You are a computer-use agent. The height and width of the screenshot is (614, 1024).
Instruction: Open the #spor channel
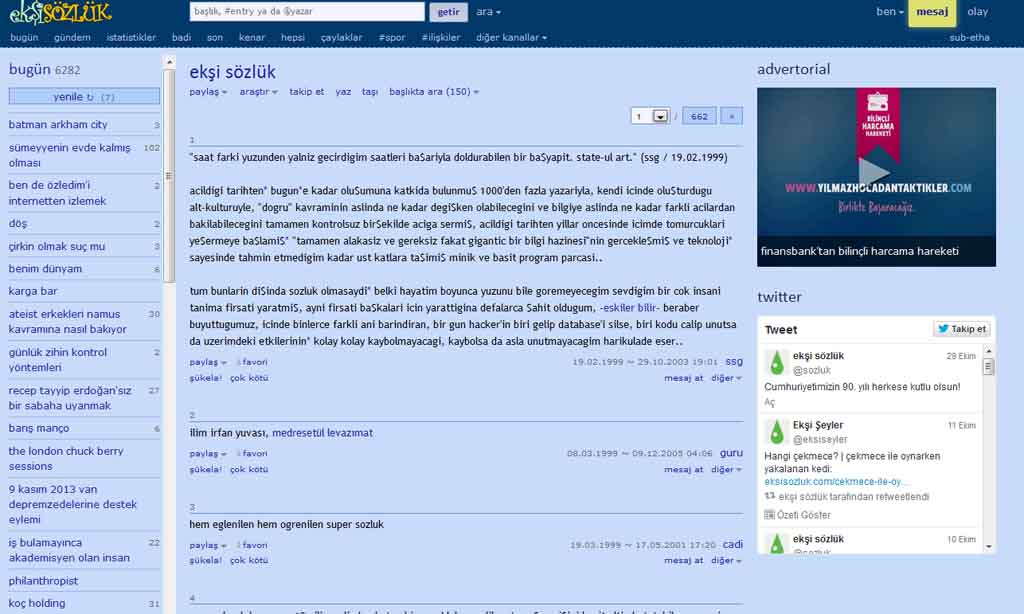392,37
